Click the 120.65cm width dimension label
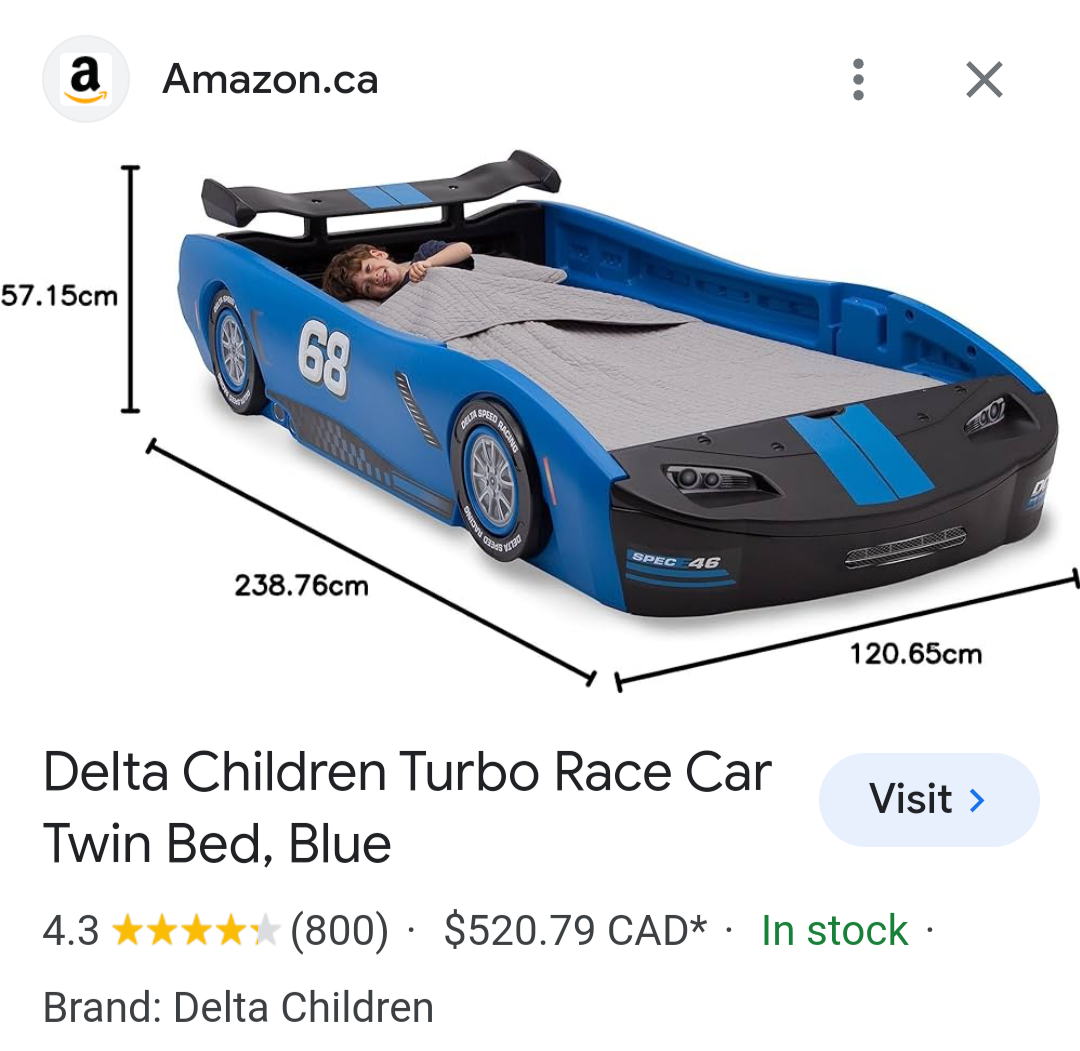This screenshot has height=1051, width=1080. 915,654
